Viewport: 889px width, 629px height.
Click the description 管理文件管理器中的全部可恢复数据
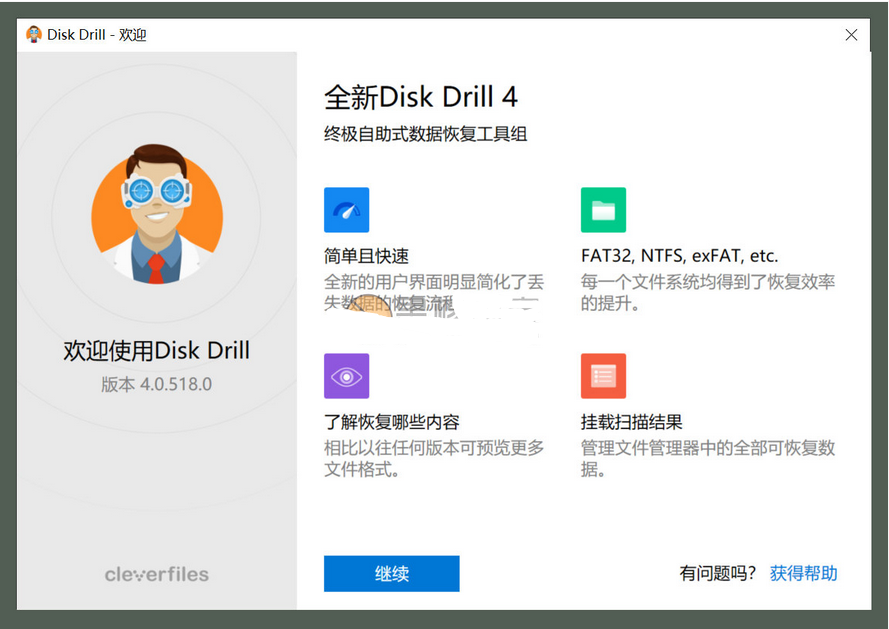click(708, 459)
